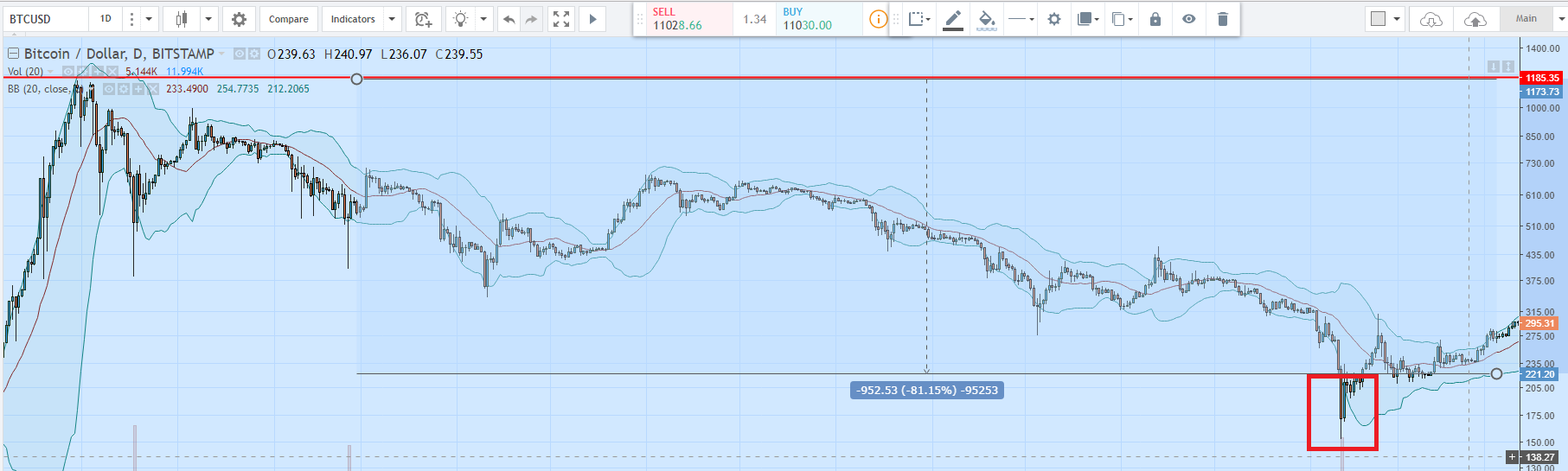Lock the selected drawing

(x=1155, y=19)
